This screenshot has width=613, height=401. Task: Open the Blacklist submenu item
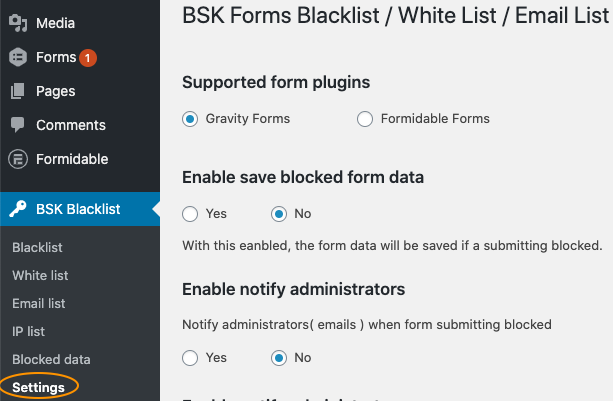(x=37, y=247)
